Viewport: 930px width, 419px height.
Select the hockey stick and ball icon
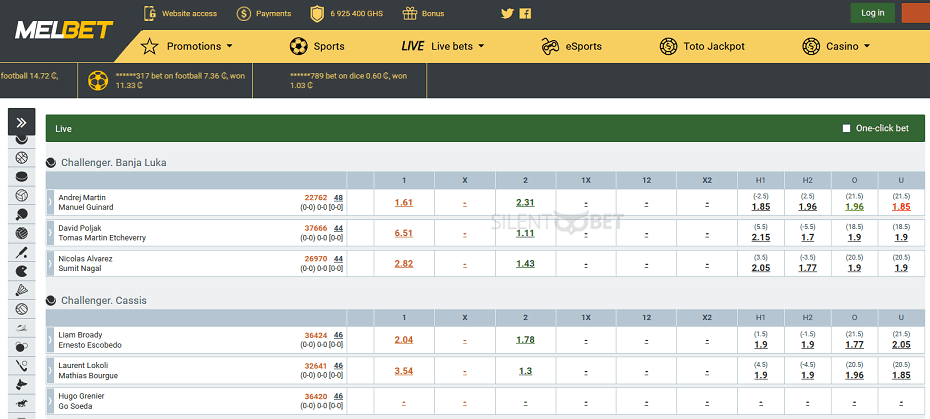pos(21,366)
